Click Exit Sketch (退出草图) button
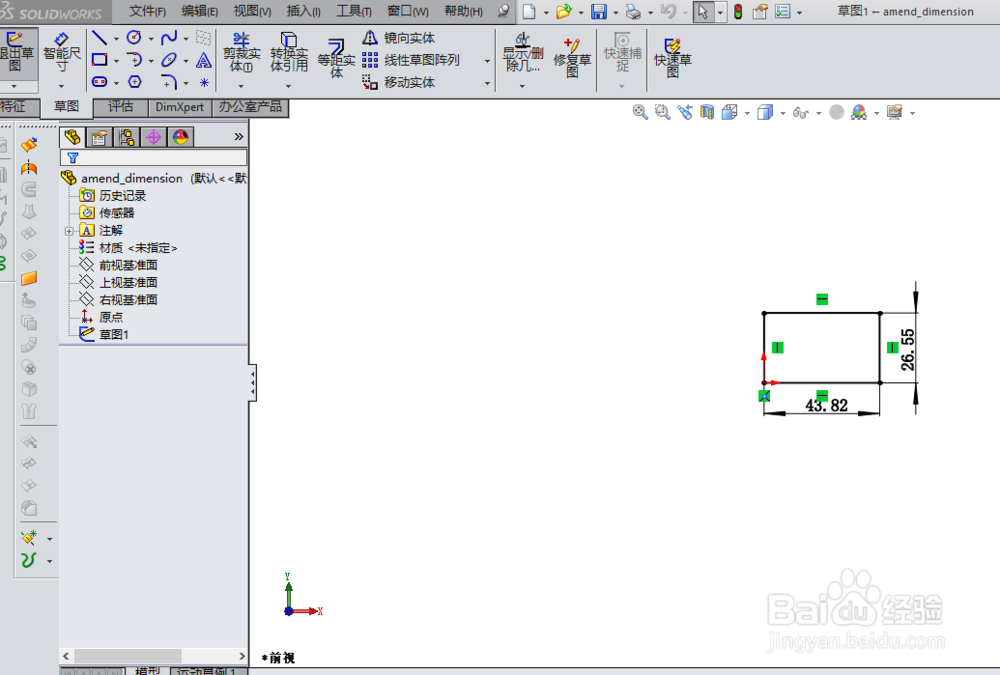This screenshot has width=1000, height=675. click(15, 52)
